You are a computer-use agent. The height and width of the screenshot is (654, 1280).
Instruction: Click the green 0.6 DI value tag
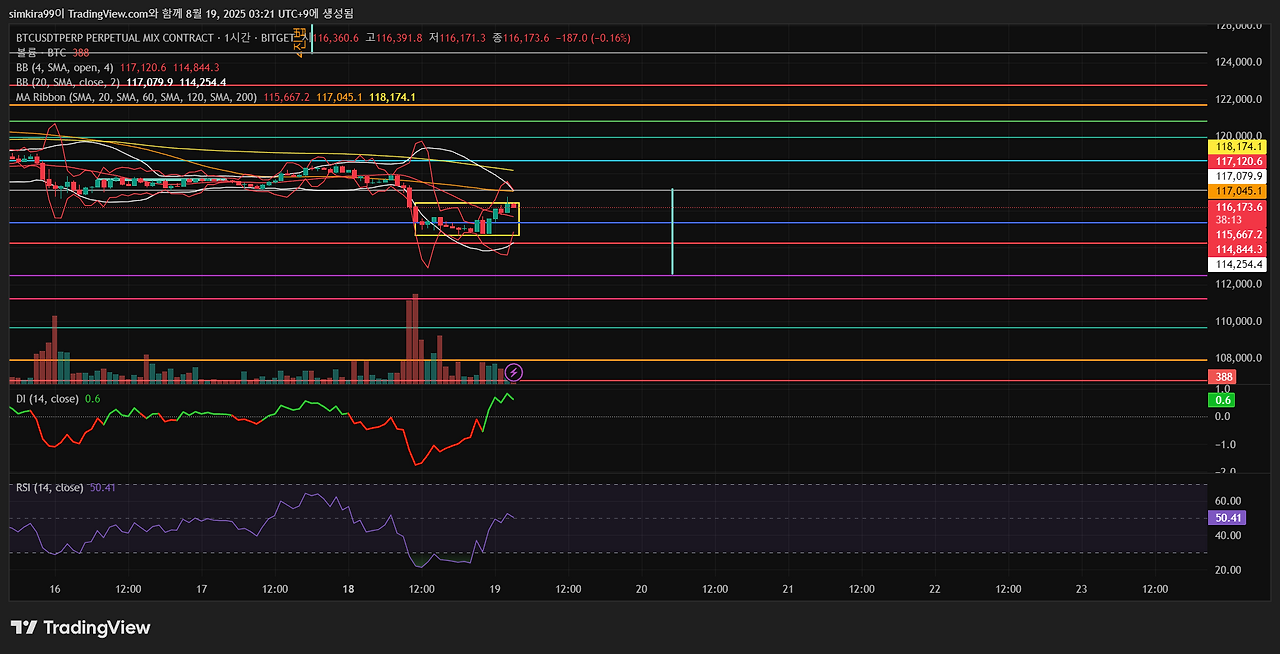point(1223,399)
